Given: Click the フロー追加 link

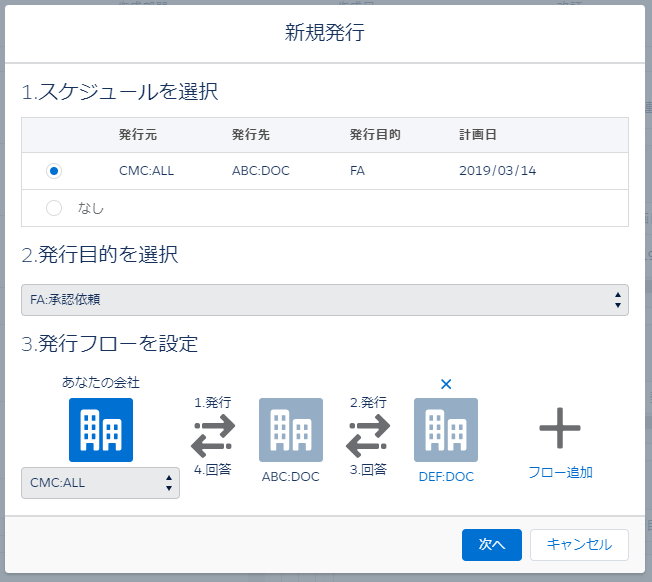Looking at the screenshot, I should 560,472.
